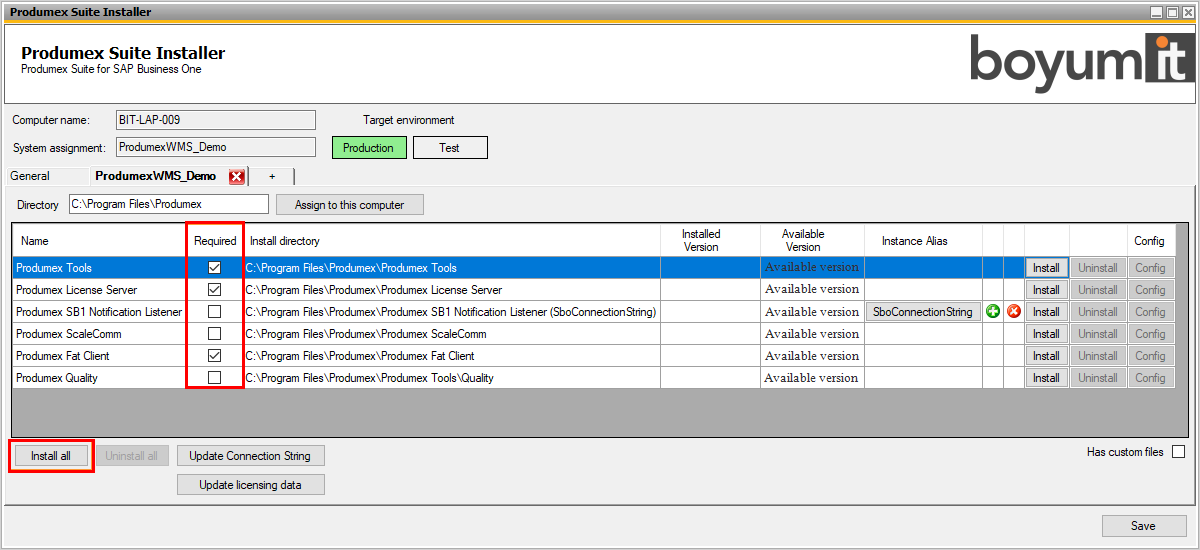This screenshot has height=550, width=1200.
Task: Switch to the General tab
Action: (x=30, y=176)
